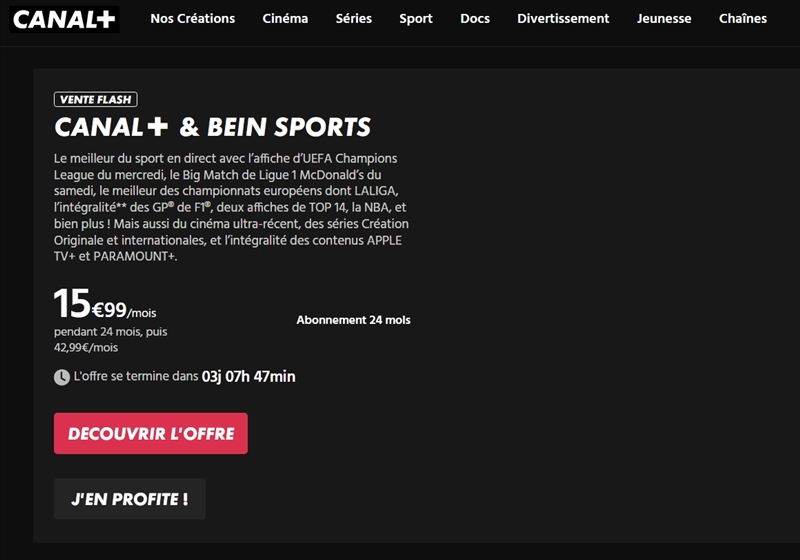Click the CANAL+ logo in the header
The height and width of the screenshot is (560, 800).
(x=64, y=19)
